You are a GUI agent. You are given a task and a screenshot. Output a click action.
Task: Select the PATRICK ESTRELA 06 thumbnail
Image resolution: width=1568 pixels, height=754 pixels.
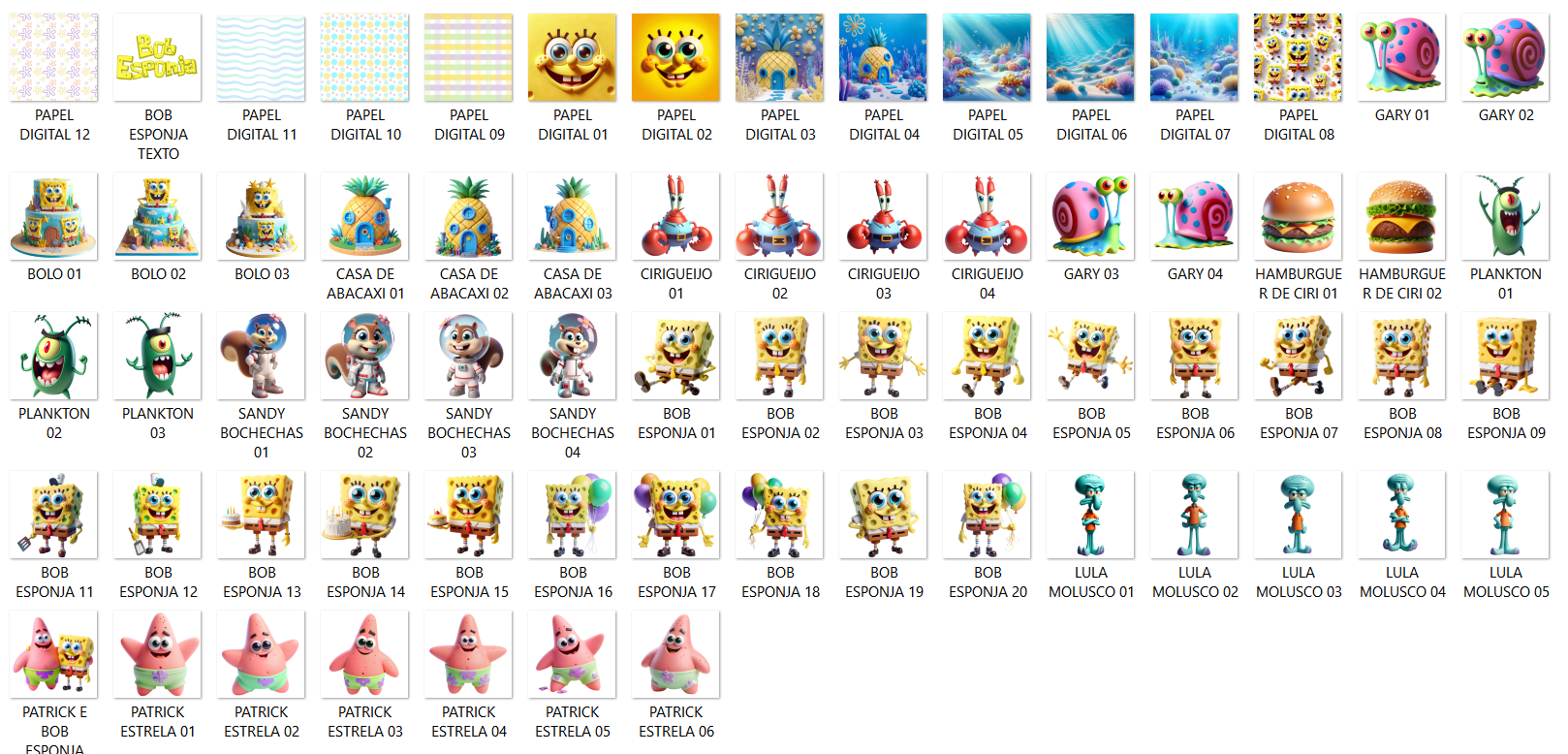(x=676, y=655)
